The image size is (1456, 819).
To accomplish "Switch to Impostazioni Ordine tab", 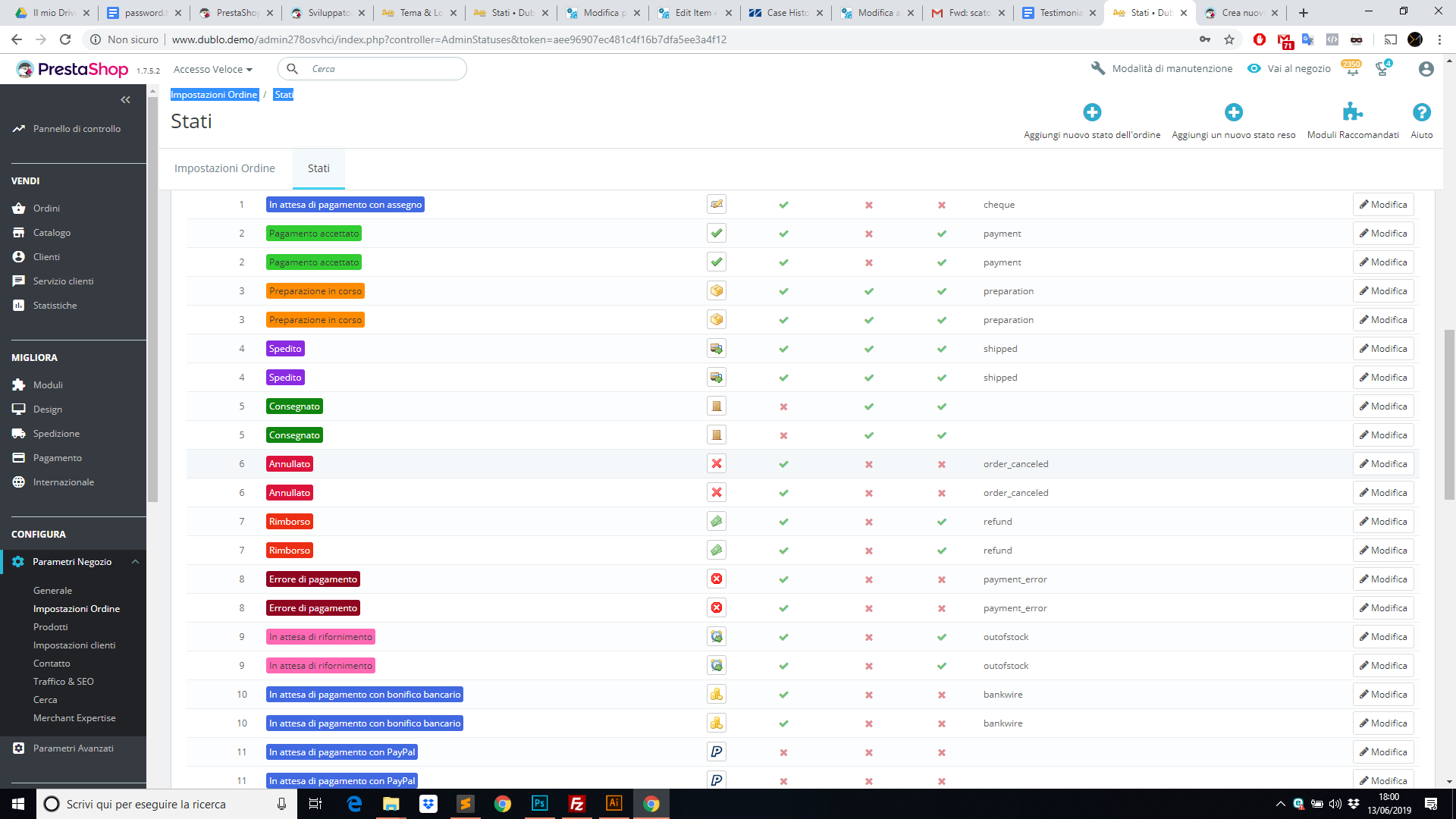I will pos(224,168).
